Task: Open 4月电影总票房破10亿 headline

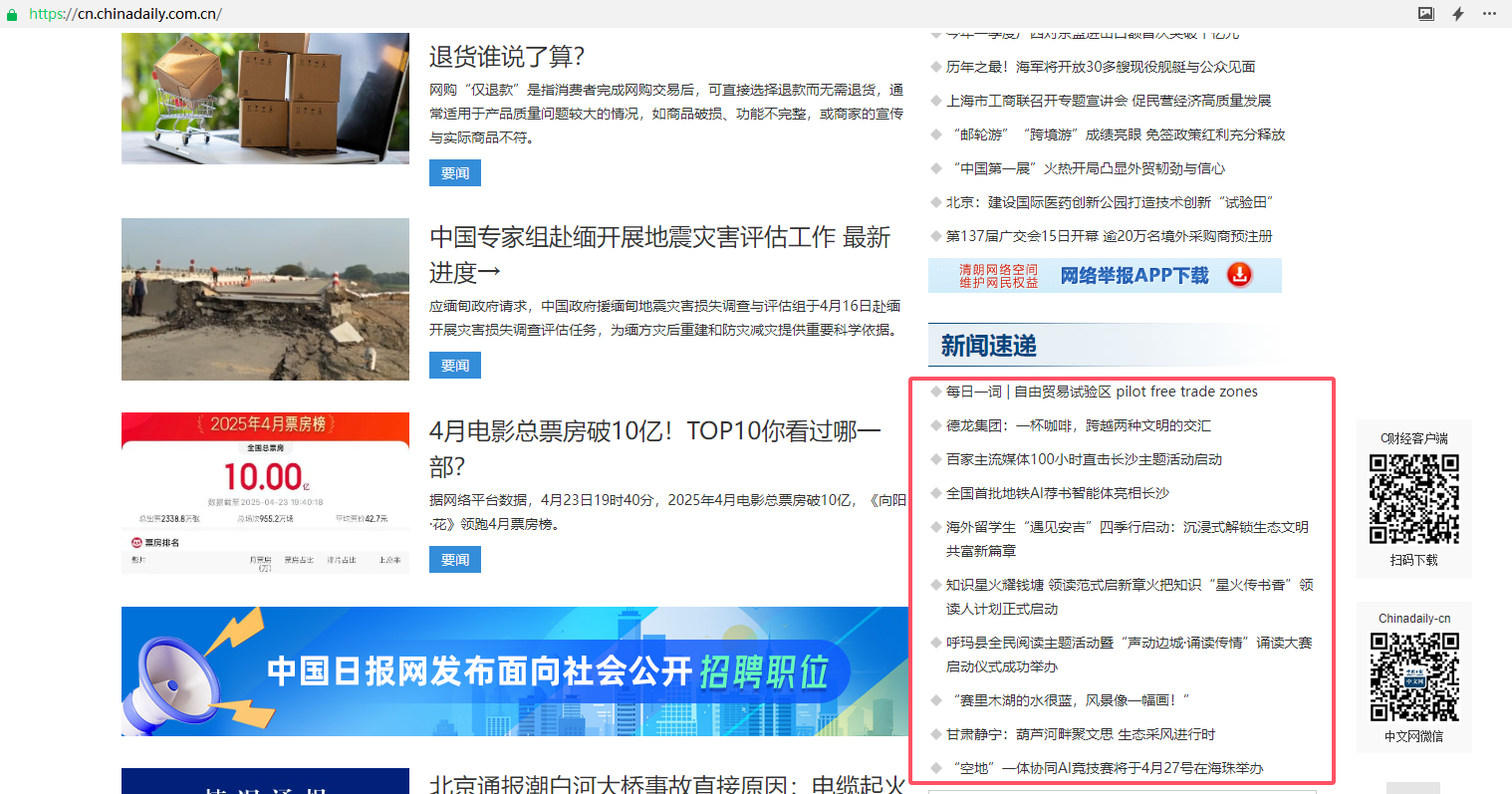Action: tap(655, 448)
